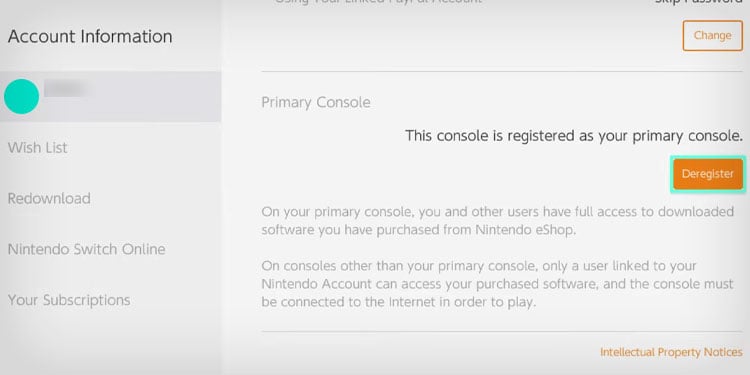Open Nintendo Switch Online in the sidebar
750x375 pixels.
(x=87, y=249)
